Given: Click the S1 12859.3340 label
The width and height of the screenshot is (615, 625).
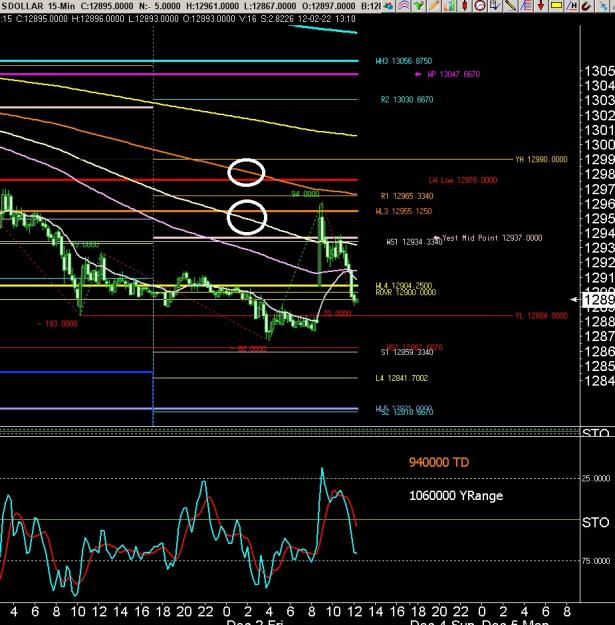Looking at the screenshot, I should (x=407, y=353).
